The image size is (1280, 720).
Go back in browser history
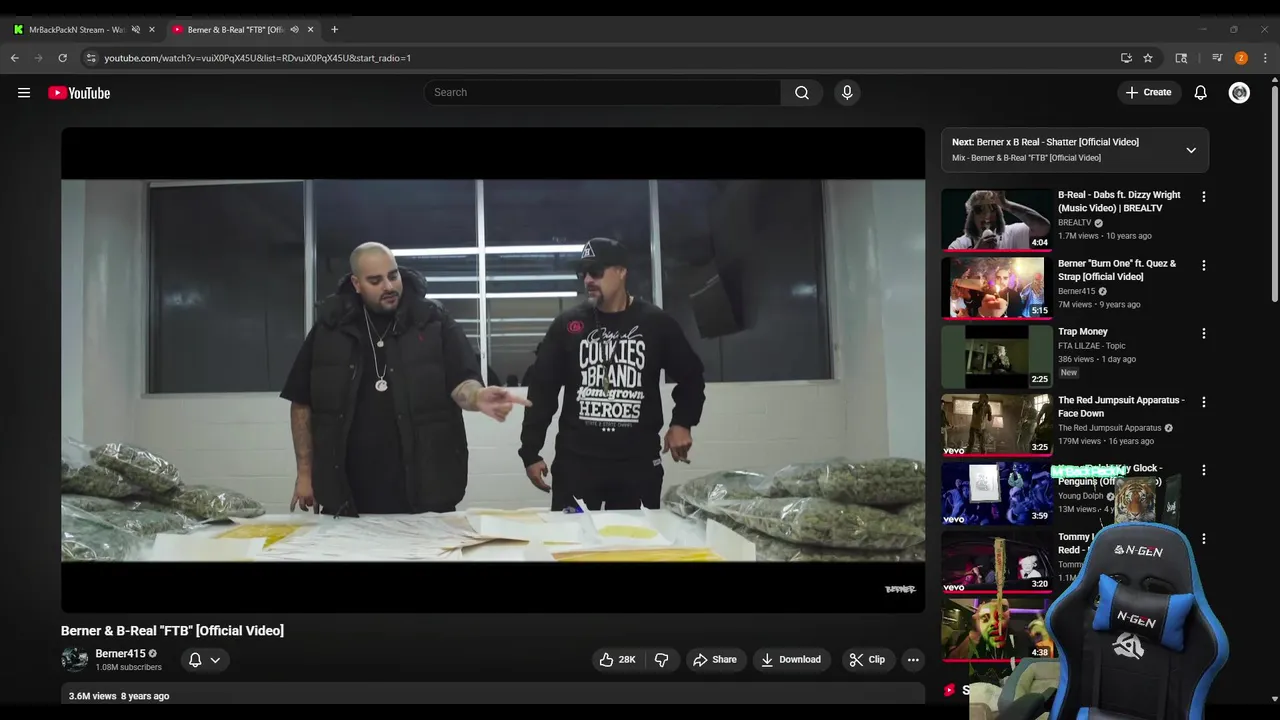pyautogui.click(x=15, y=58)
